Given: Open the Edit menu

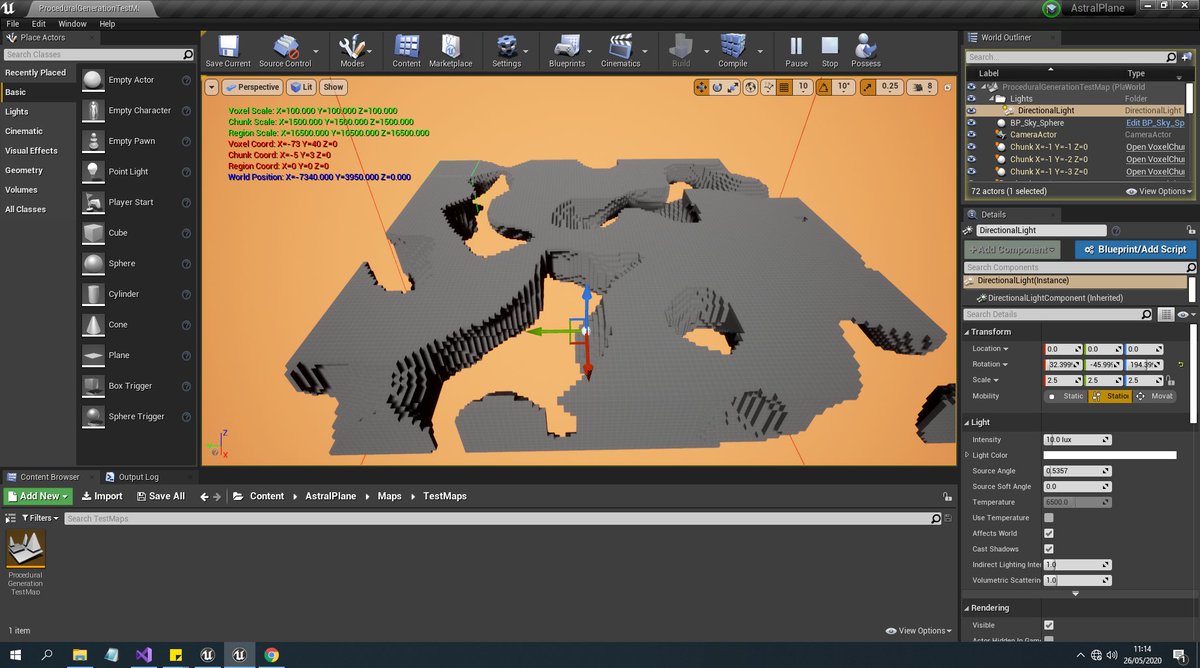Looking at the screenshot, I should click(38, 23).
